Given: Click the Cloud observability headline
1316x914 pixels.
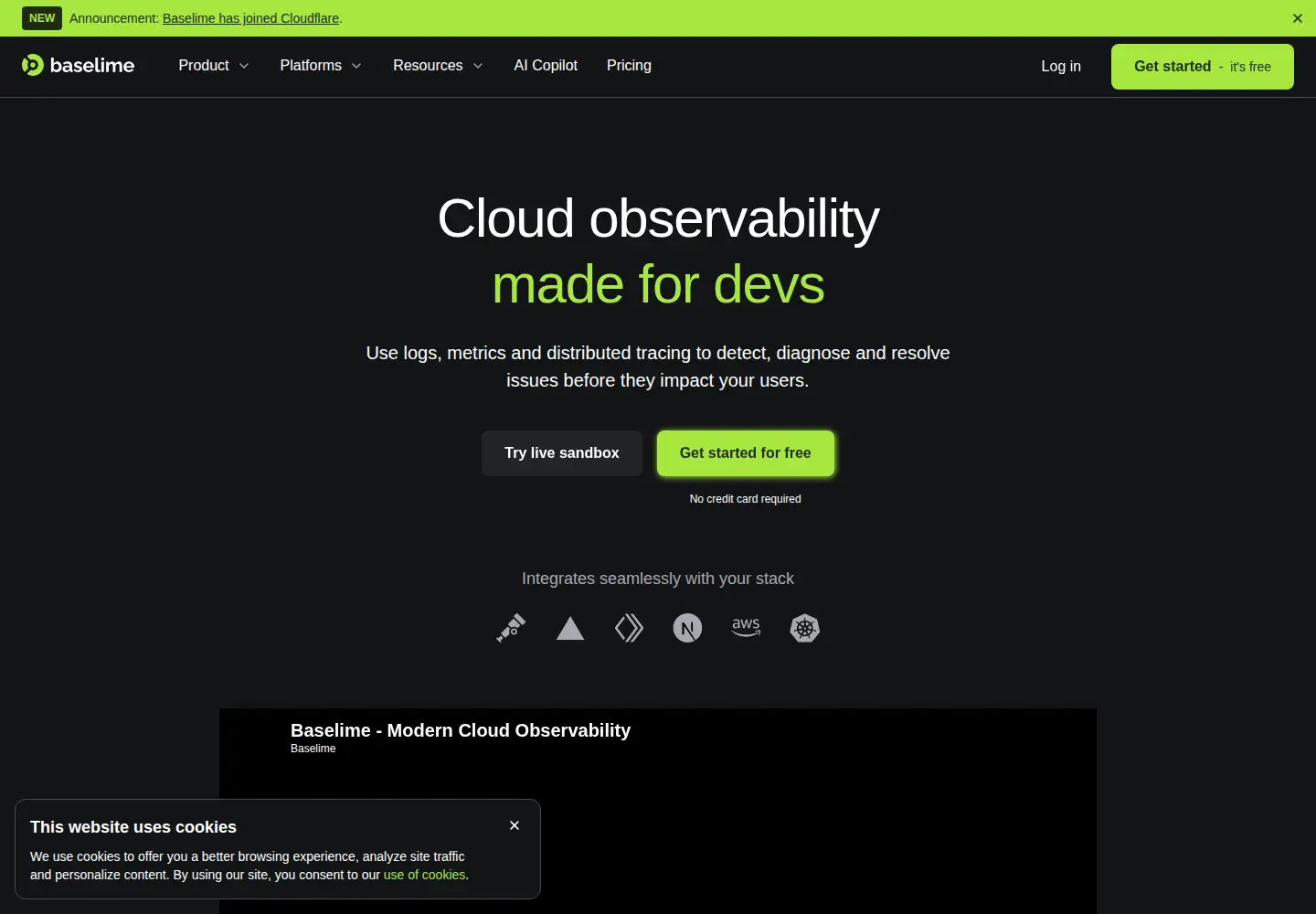Looking at the screenshot, I should coord(658,219).
